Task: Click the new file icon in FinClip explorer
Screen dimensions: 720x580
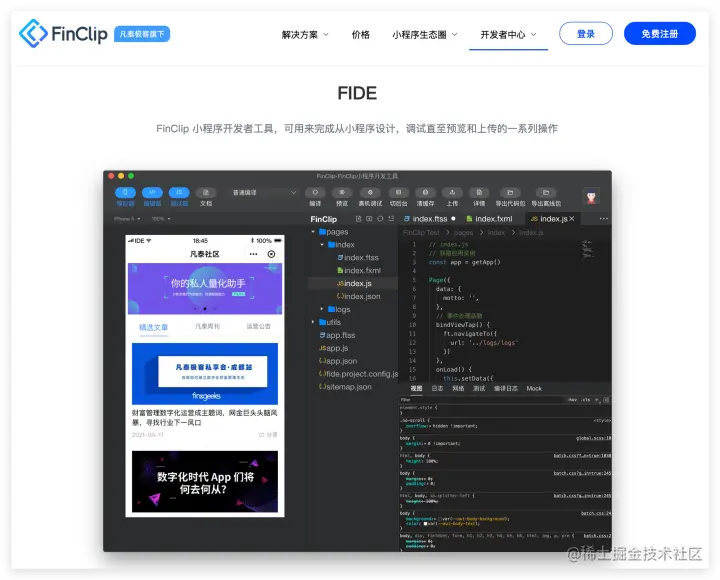Action: click(359, 219)
